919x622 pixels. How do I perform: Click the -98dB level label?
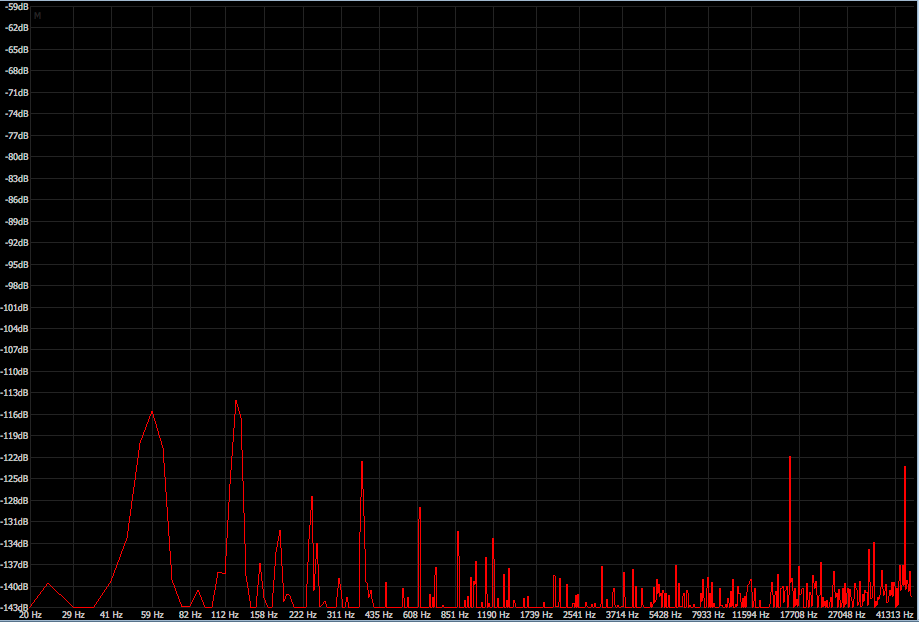point(15,285)
